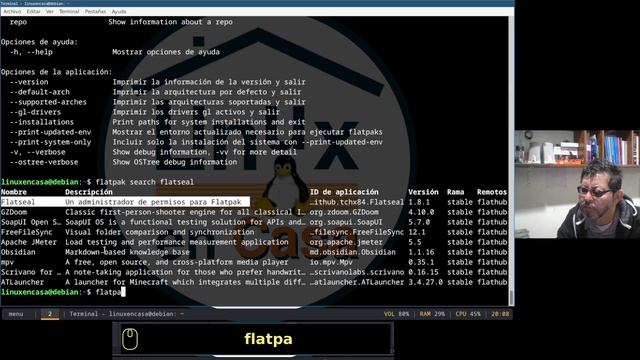Open the Terminal menu in menu bar
The image size is (640, 360).
tap(69, 11)
